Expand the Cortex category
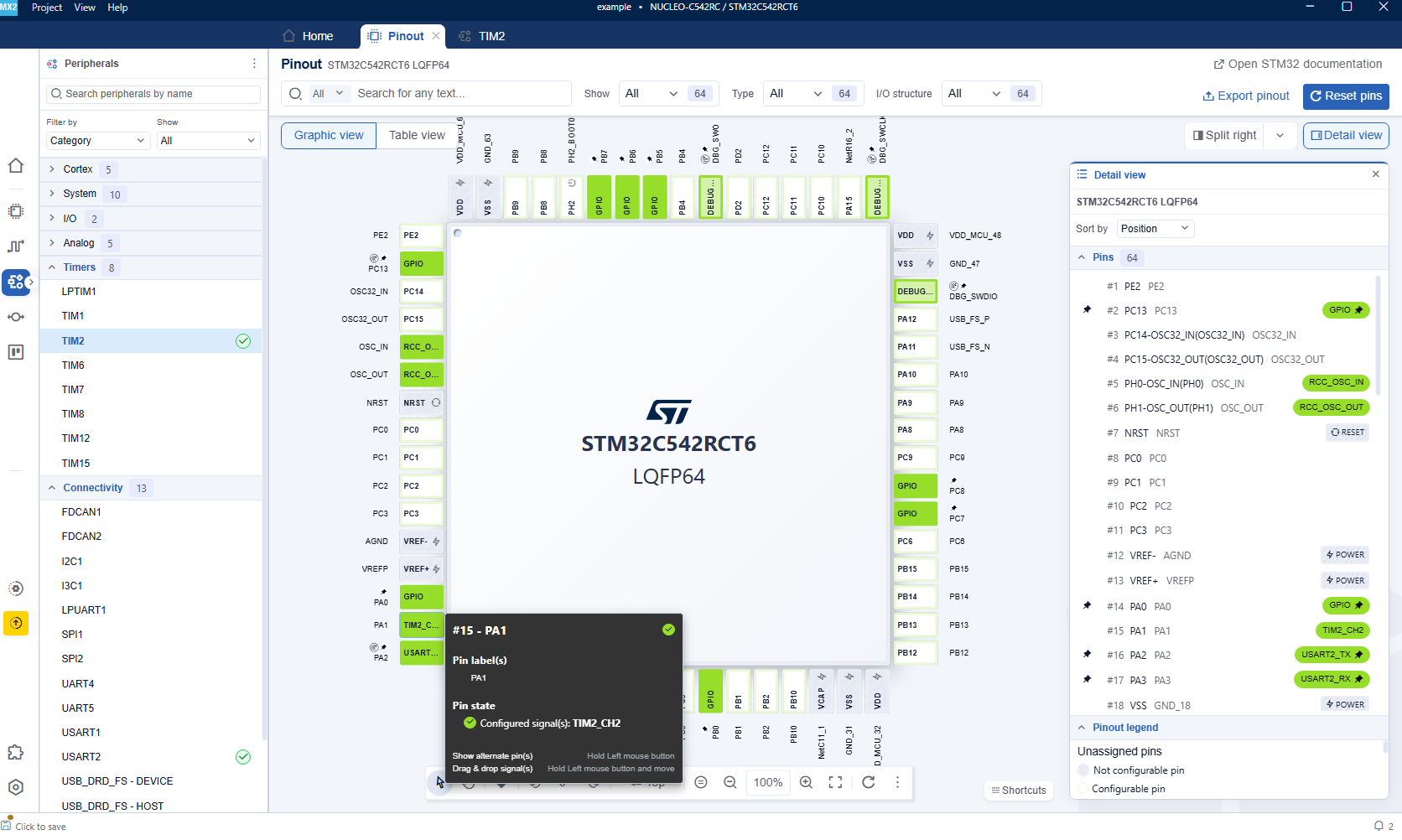This screenshot has height=840, width=1402. 51,169
